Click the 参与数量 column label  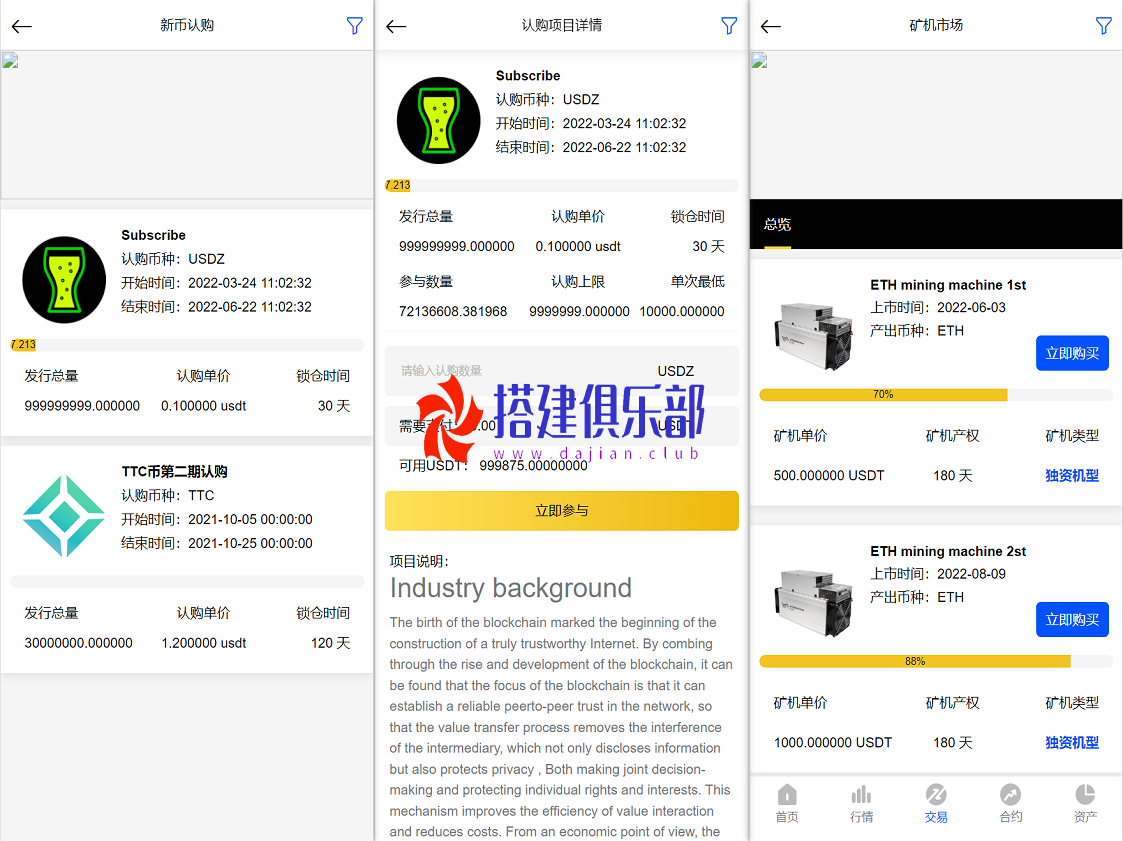point(426,282)
